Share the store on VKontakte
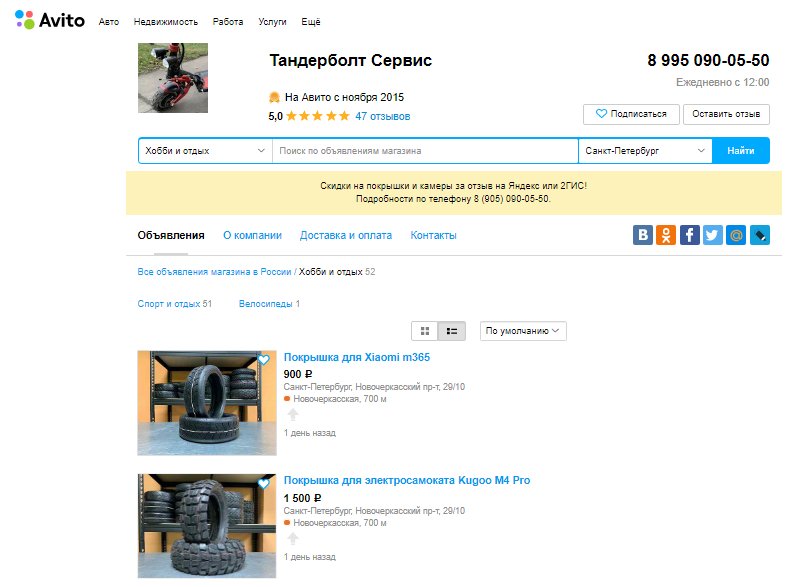806x587 pixels. (643, 235)
